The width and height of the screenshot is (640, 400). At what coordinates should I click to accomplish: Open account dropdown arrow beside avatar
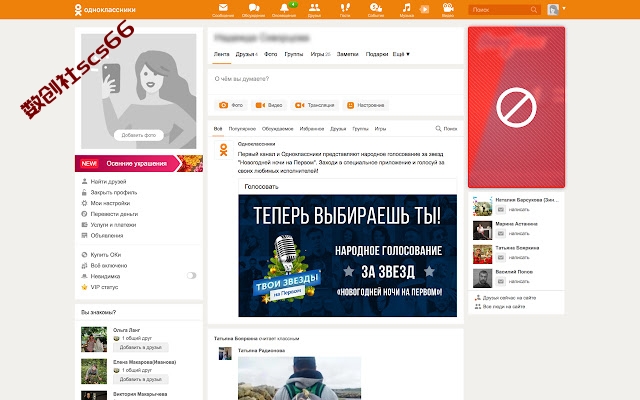564,8
